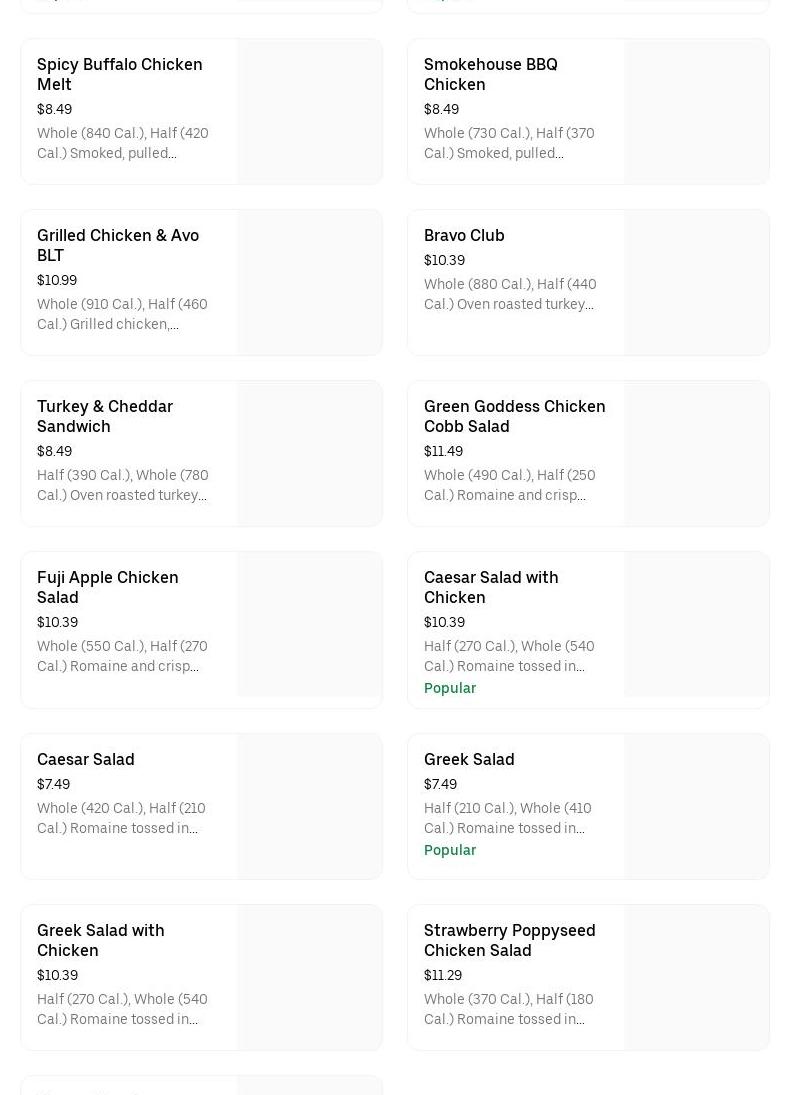
Task: Pick the Strawberry Poppyseed Chicken Salad title
Action: [509, 940]
